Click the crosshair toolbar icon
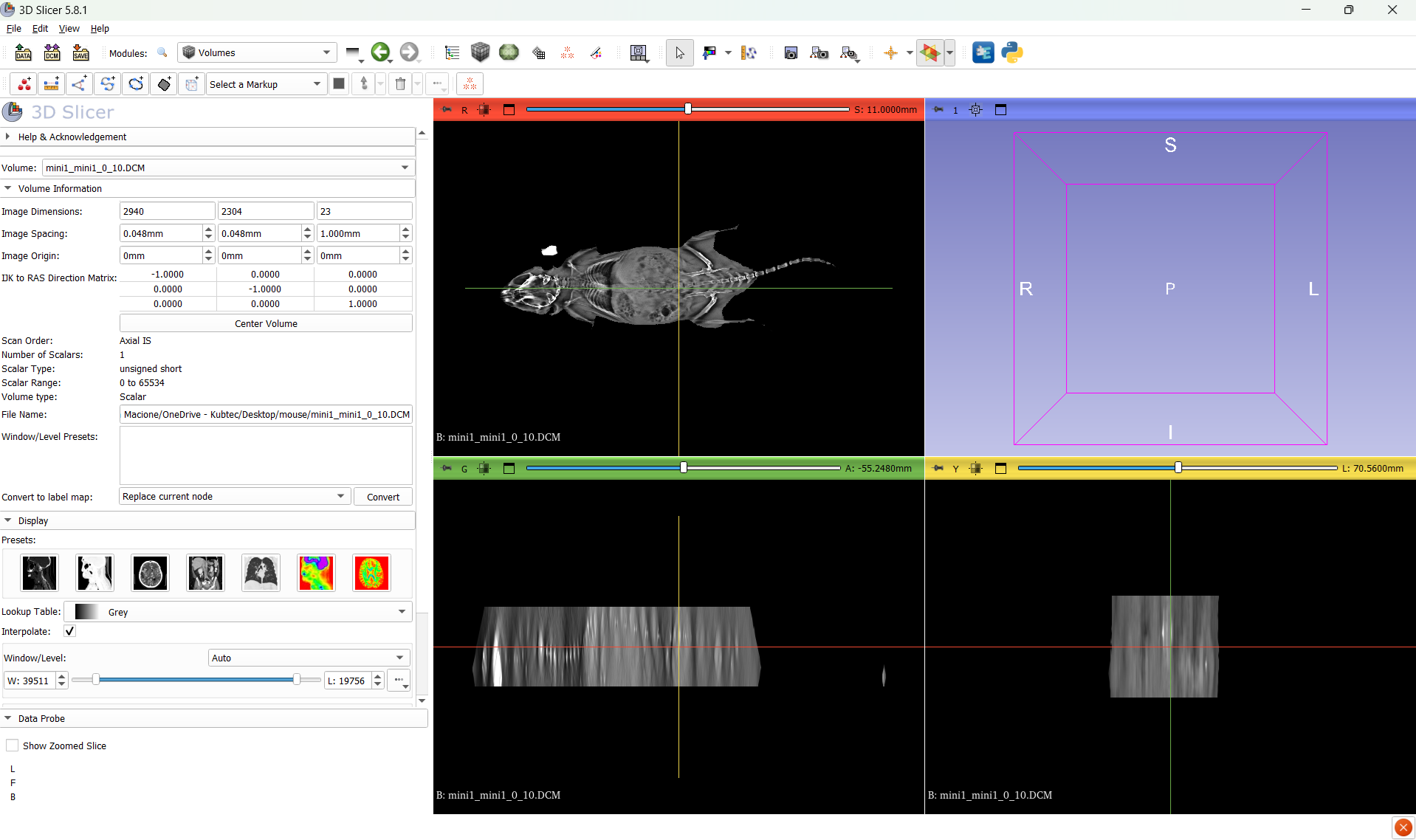1416x840 pixels. pos(890,52)
